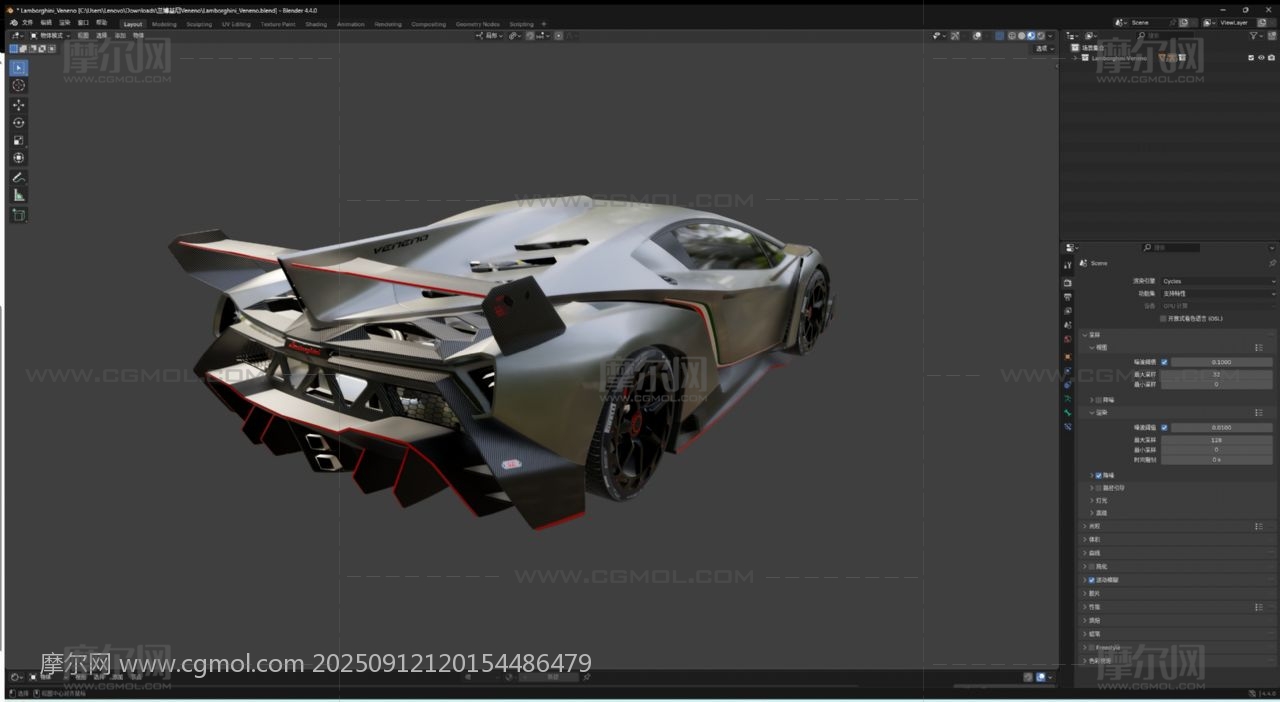Expand the Lamborghini_Veneno collection in outliner
This screenshot has height=702, width=1280.
point(1074,58)
